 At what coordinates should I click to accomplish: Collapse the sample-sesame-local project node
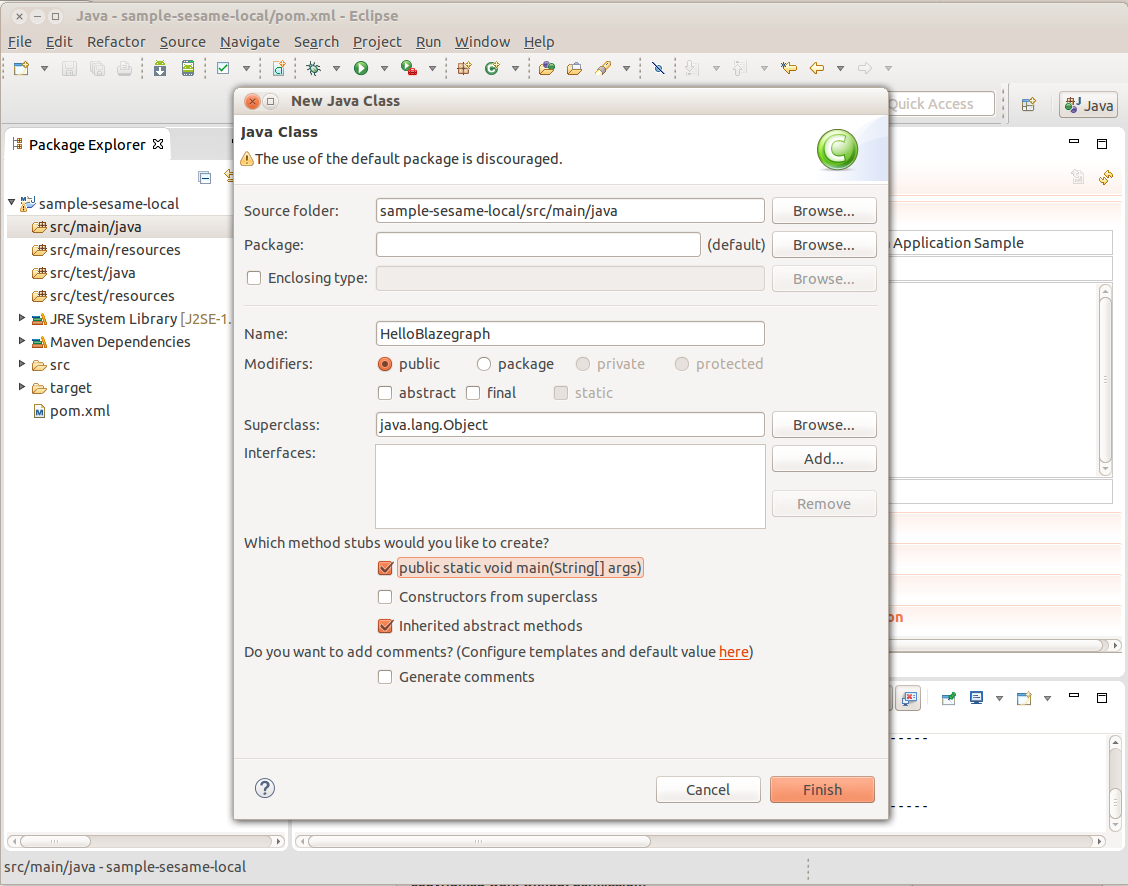[x=12, y=203]
